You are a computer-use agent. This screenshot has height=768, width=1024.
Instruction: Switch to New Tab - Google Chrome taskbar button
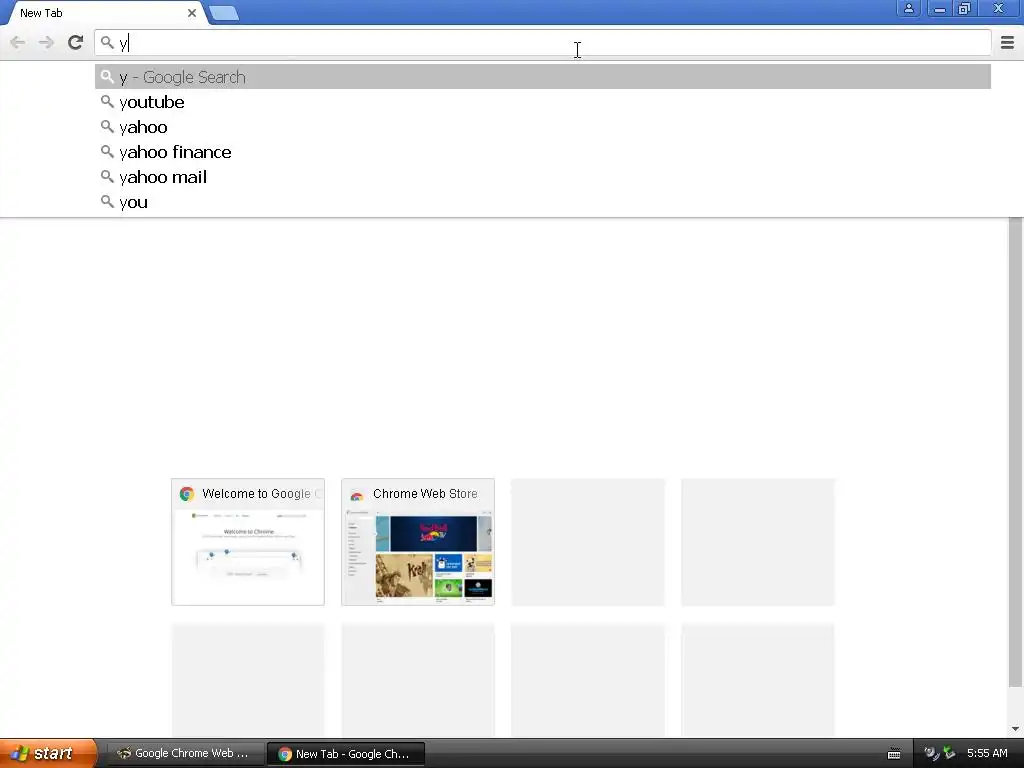(x=346, y=754)
